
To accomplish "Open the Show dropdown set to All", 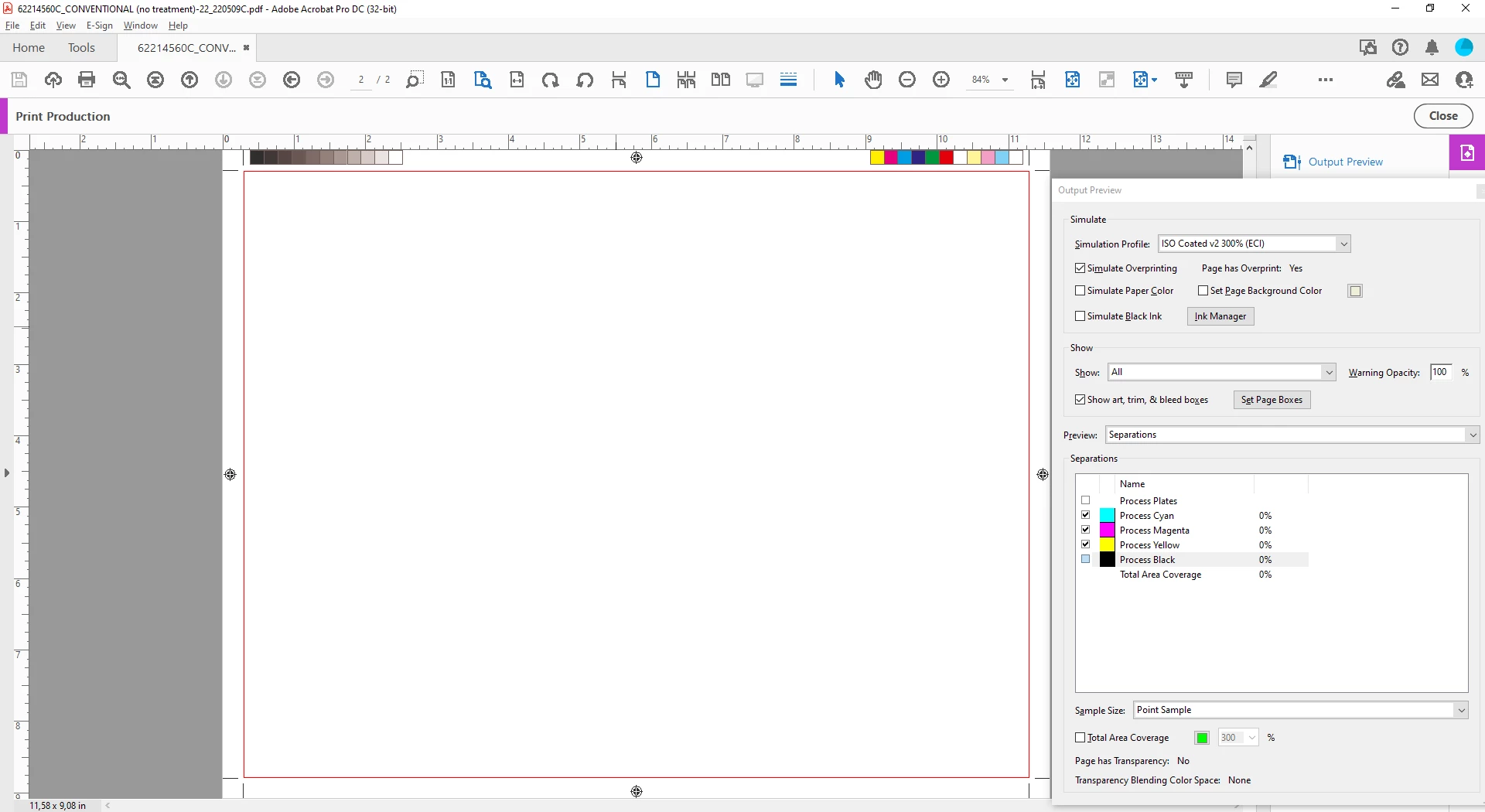I will click(1222, 372).
